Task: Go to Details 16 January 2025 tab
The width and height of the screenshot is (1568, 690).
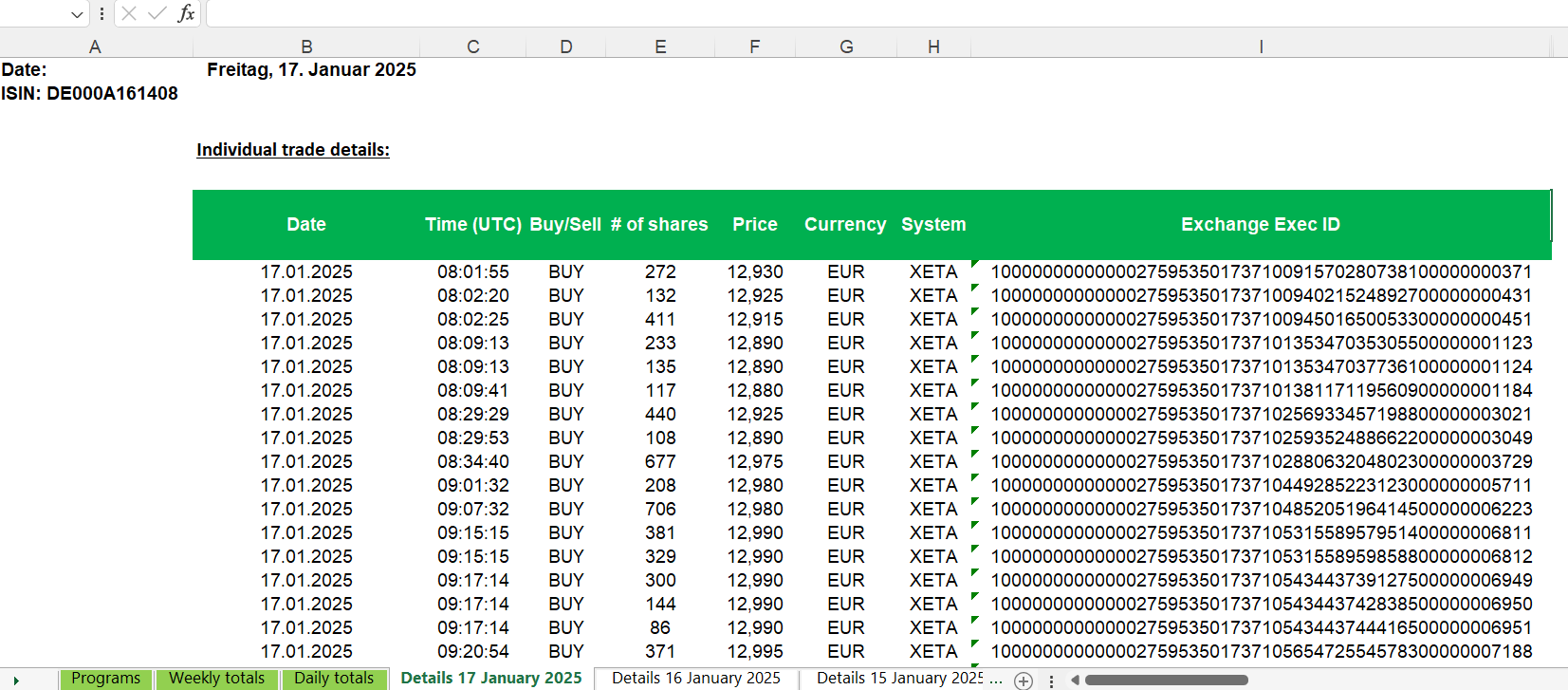Action: 695,679
